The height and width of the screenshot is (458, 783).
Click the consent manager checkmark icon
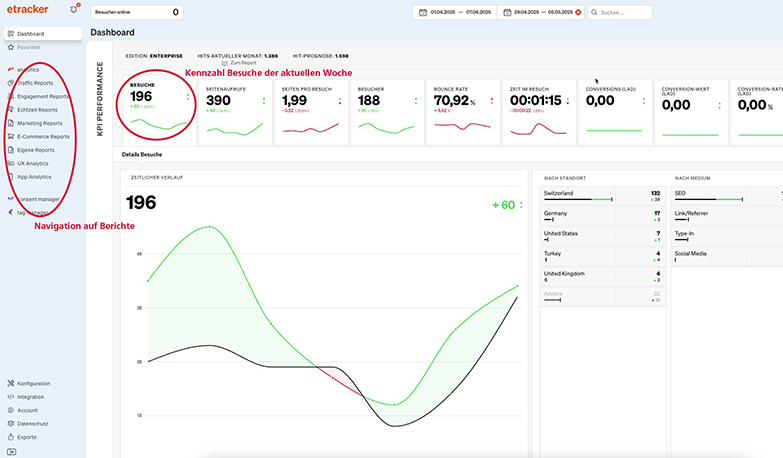pyautogui.click(x=11, y=199)
